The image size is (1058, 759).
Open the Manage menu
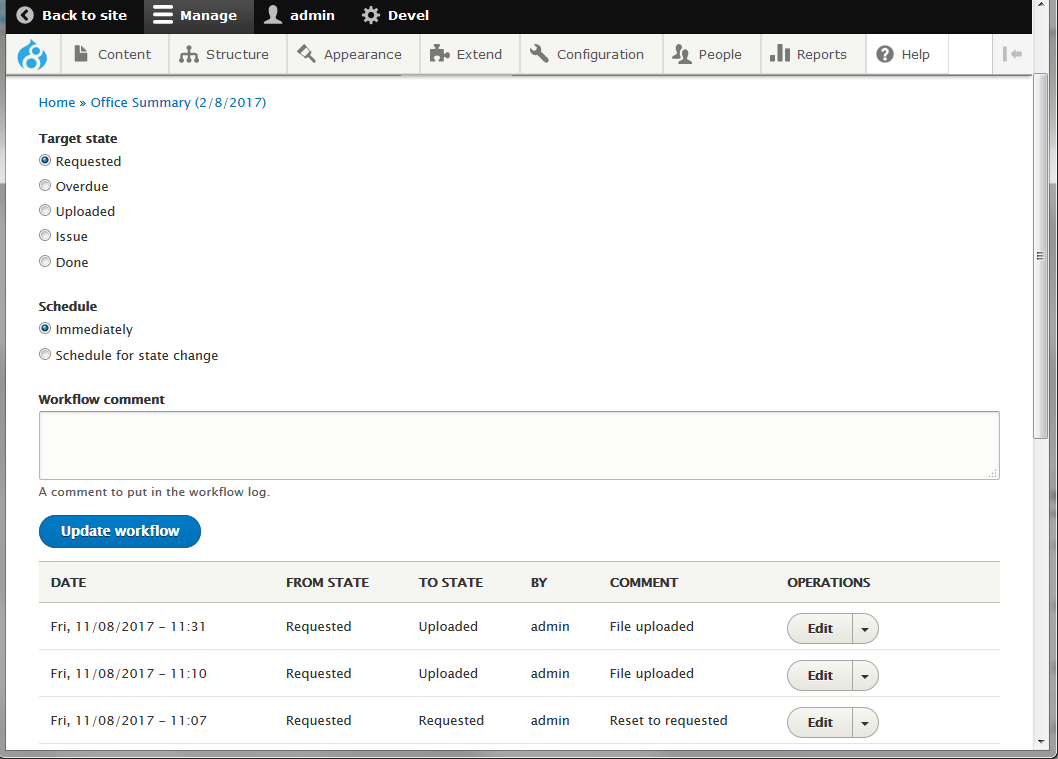tap(198, 16)
